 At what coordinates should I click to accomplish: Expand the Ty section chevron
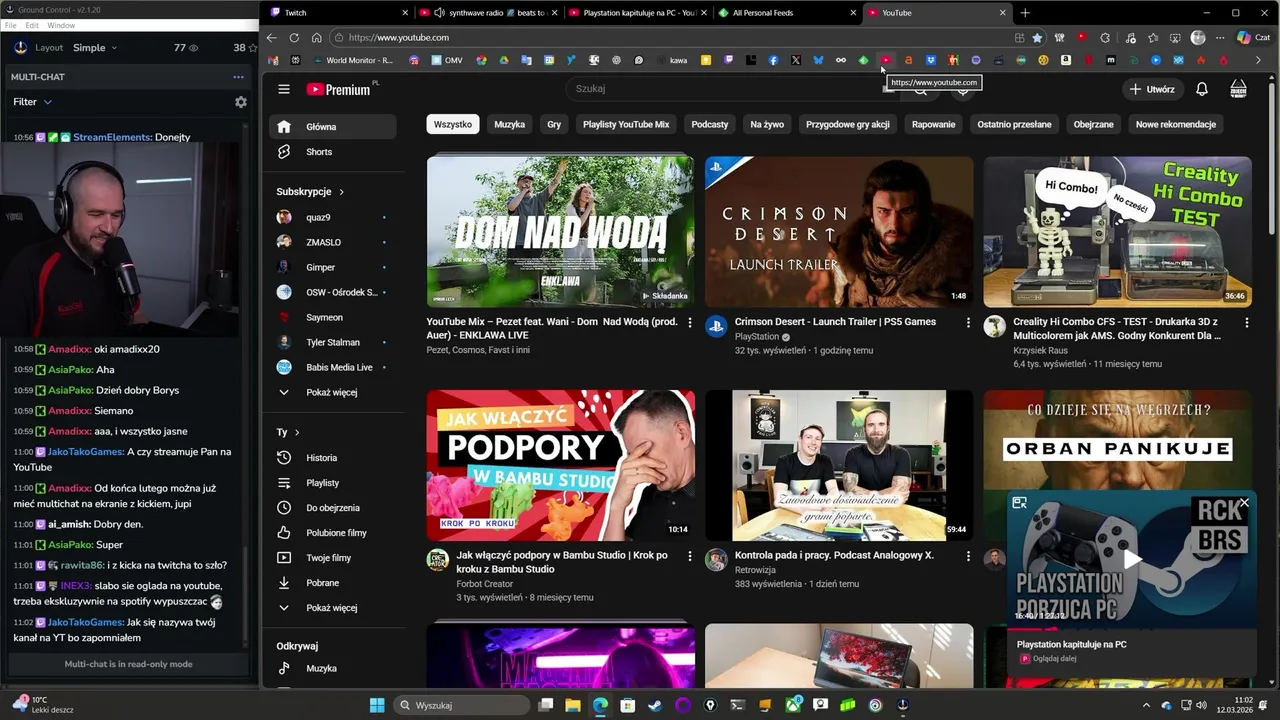point(297,432)
